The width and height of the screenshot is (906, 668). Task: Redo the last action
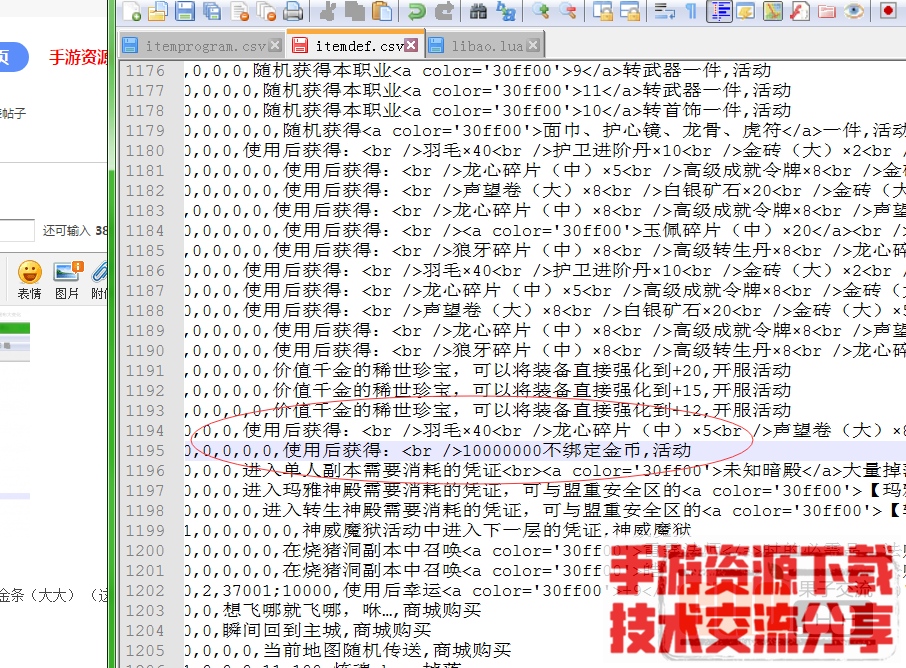pos(443,13)
